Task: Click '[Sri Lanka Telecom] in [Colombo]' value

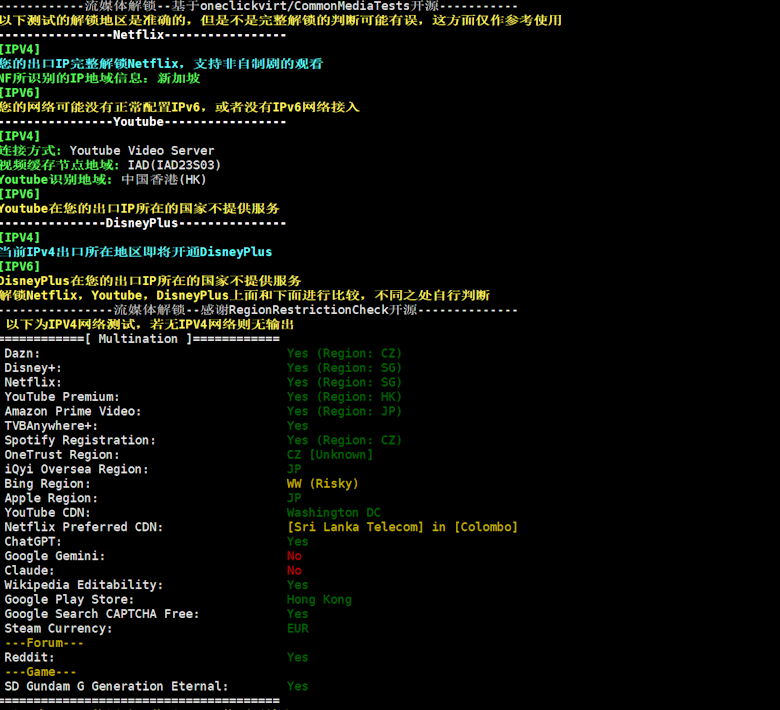Action: pyautogui.click(x=402, y=526)
